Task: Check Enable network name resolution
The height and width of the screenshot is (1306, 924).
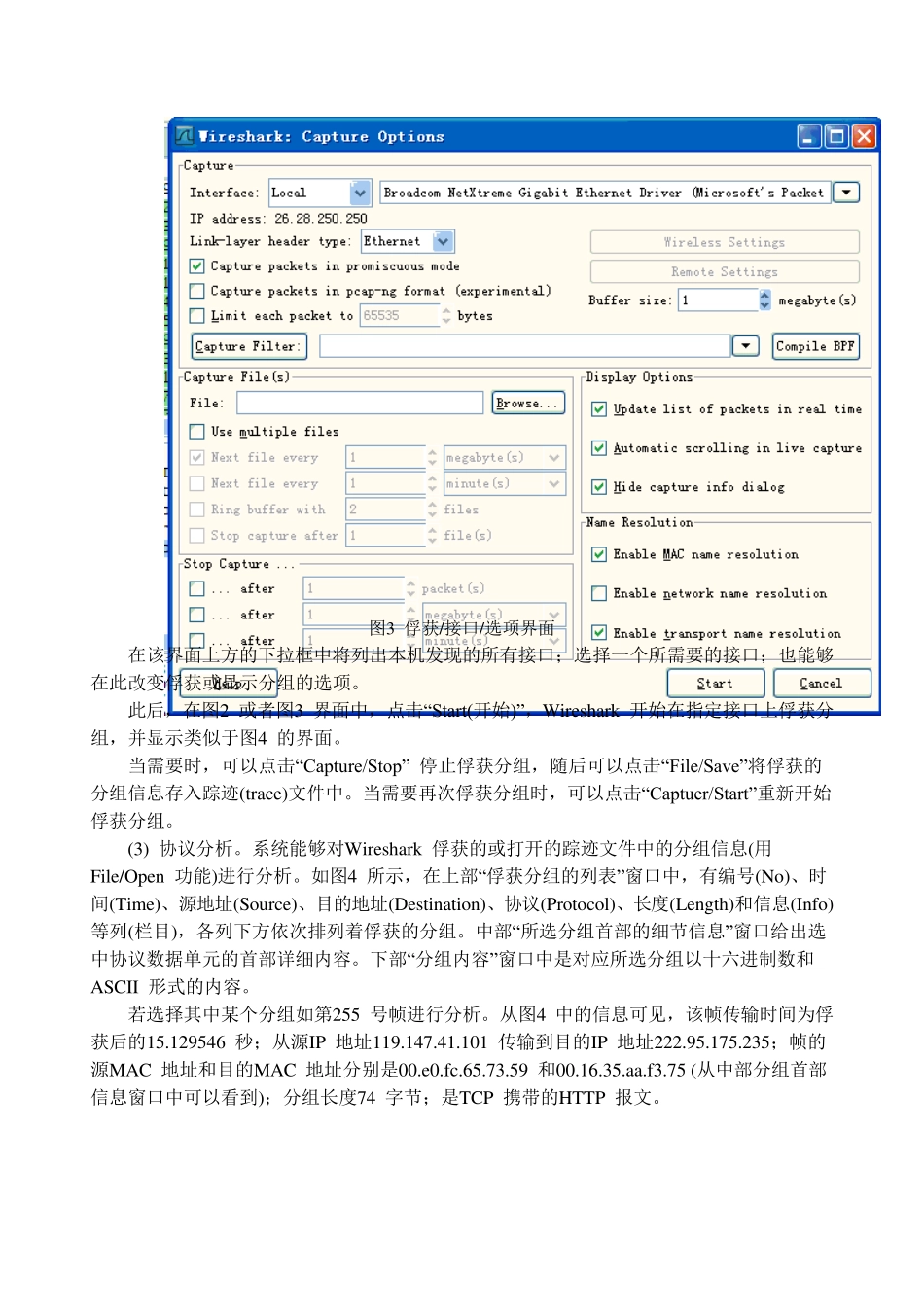Action: click(599, 593)
